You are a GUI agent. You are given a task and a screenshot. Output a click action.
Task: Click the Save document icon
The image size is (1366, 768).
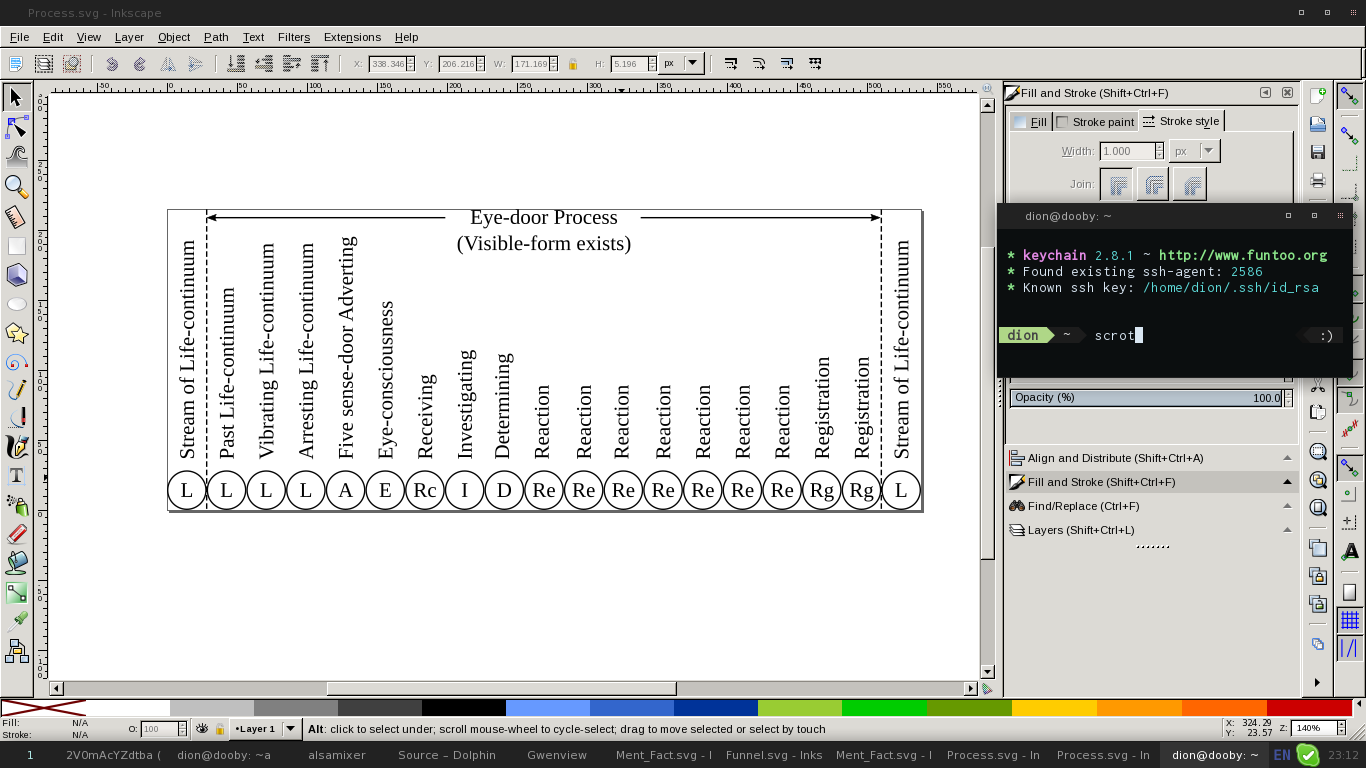click(1318, 152)
